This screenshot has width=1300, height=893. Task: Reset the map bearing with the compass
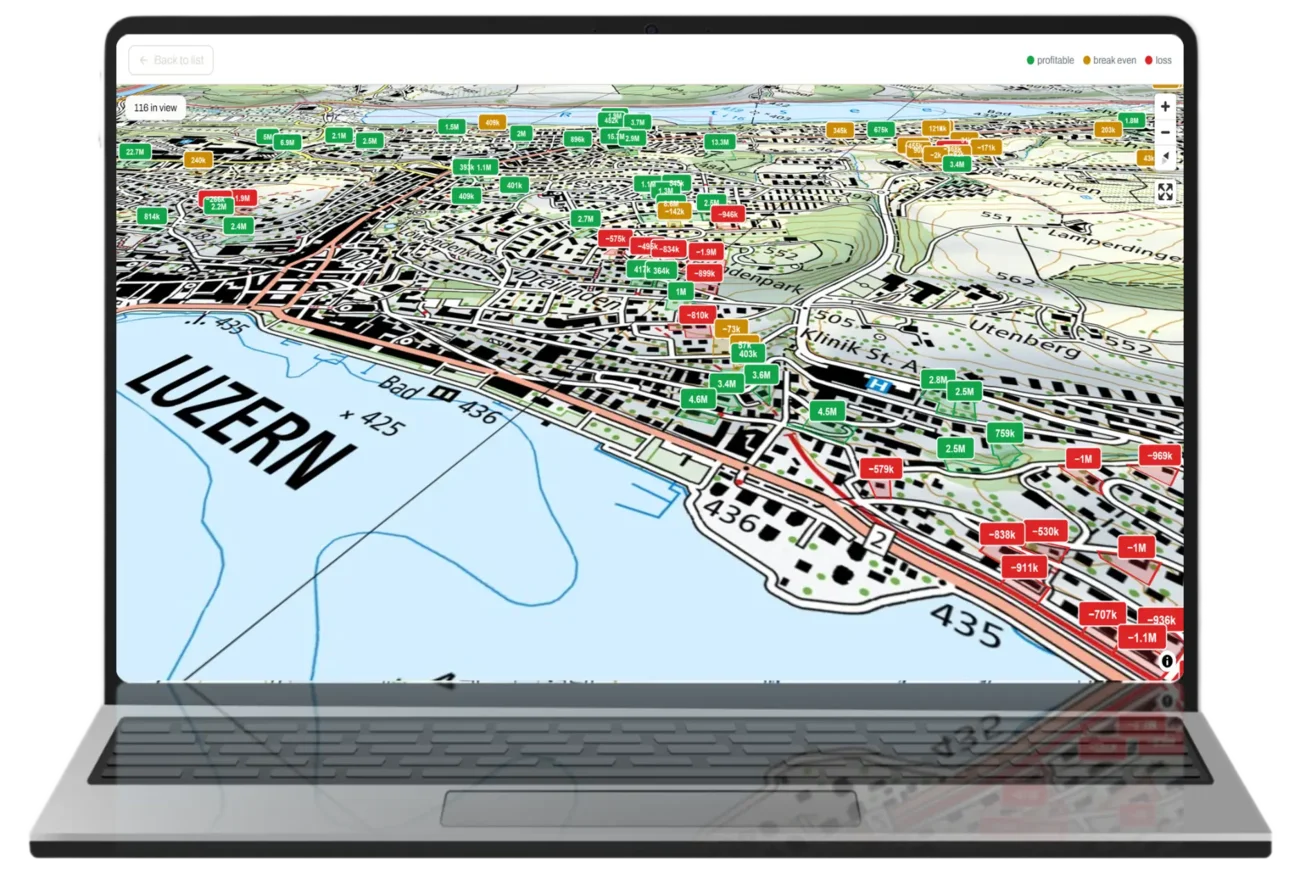click(x=1166, y=157)
